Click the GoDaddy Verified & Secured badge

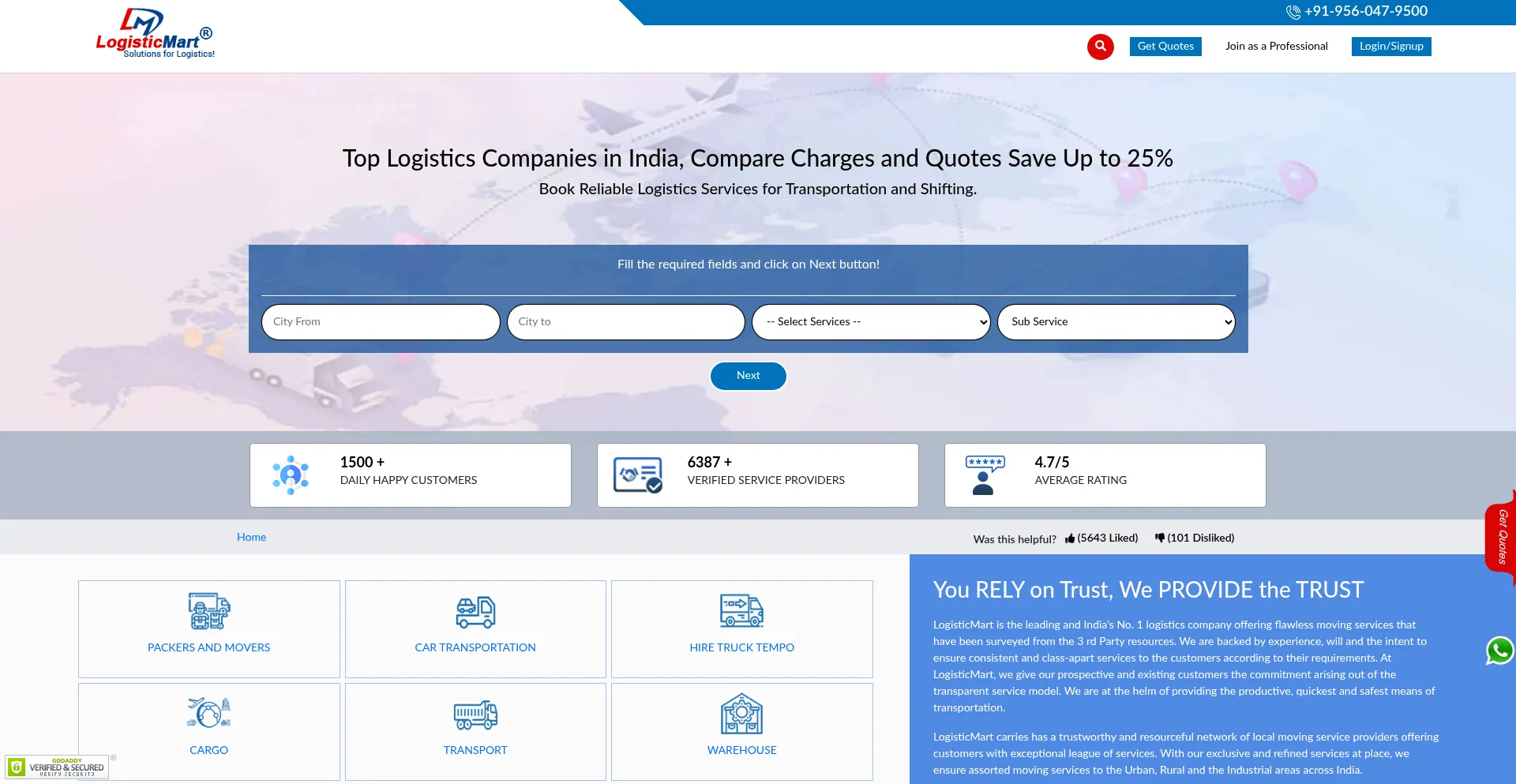pyautogui.click(x=57, y=767)
